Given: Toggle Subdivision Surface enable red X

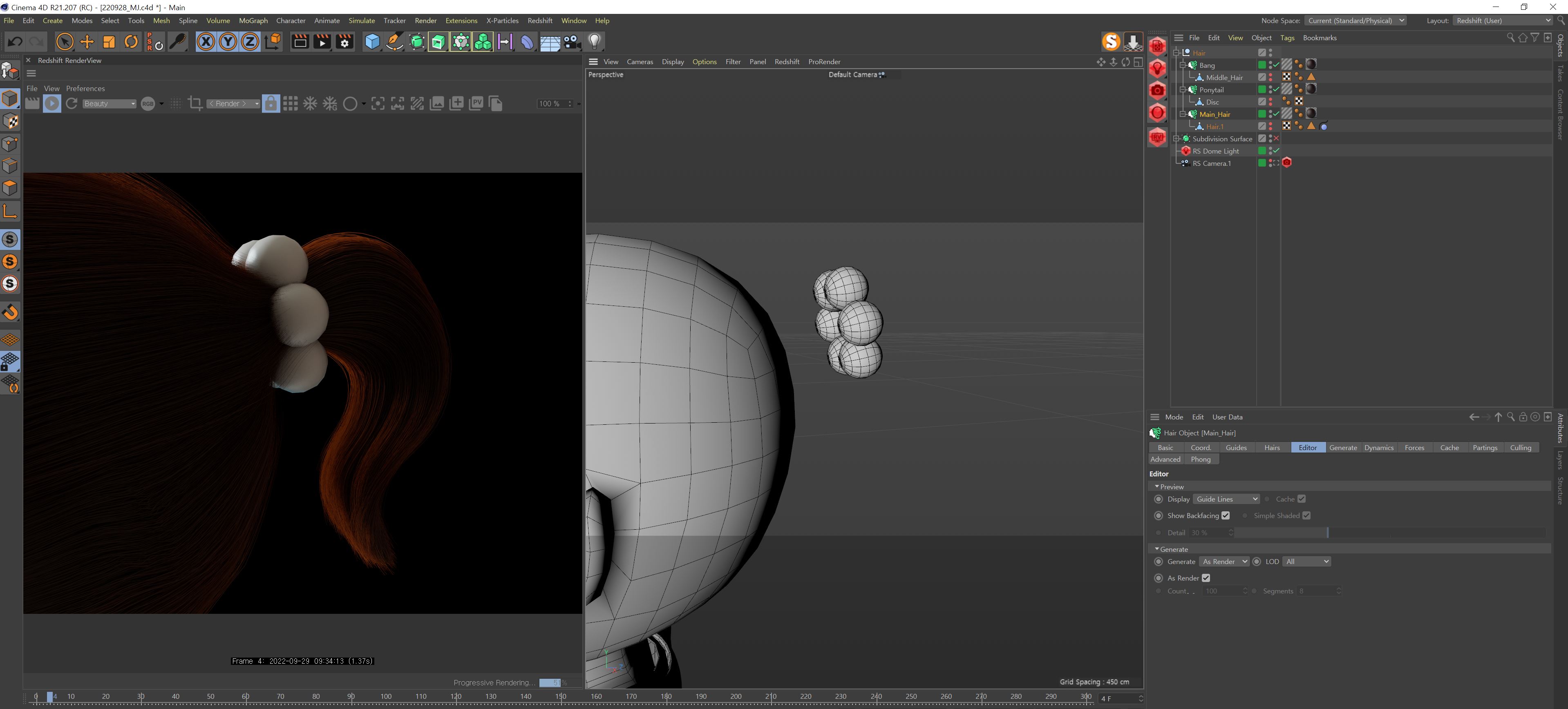Looking at the screenshot, I should click(x=1277, y=138).
